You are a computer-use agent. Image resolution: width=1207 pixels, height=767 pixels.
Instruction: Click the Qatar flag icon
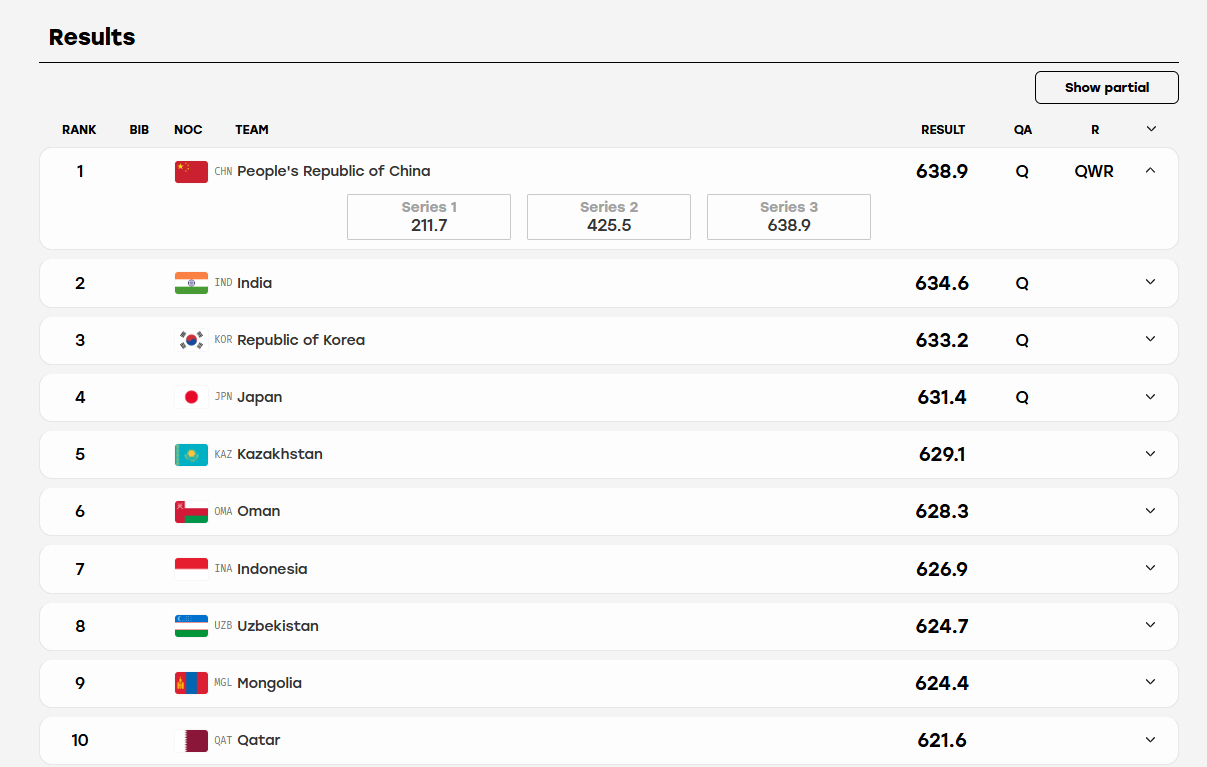click(191, 740)
